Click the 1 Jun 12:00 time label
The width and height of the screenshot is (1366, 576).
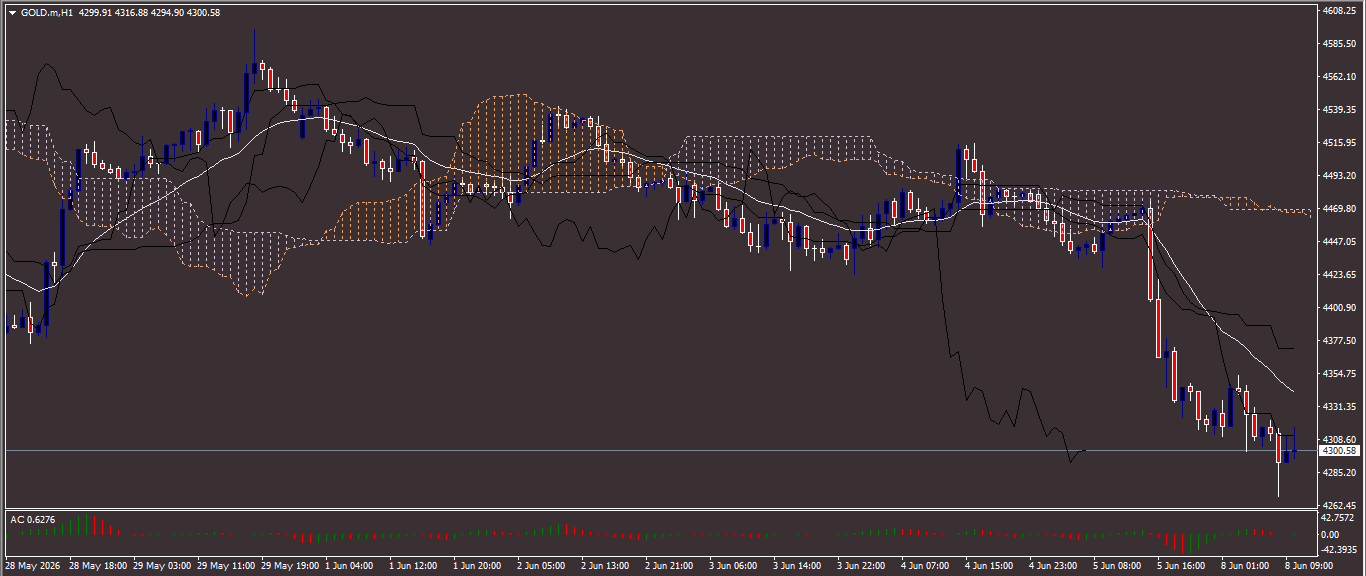414,566
